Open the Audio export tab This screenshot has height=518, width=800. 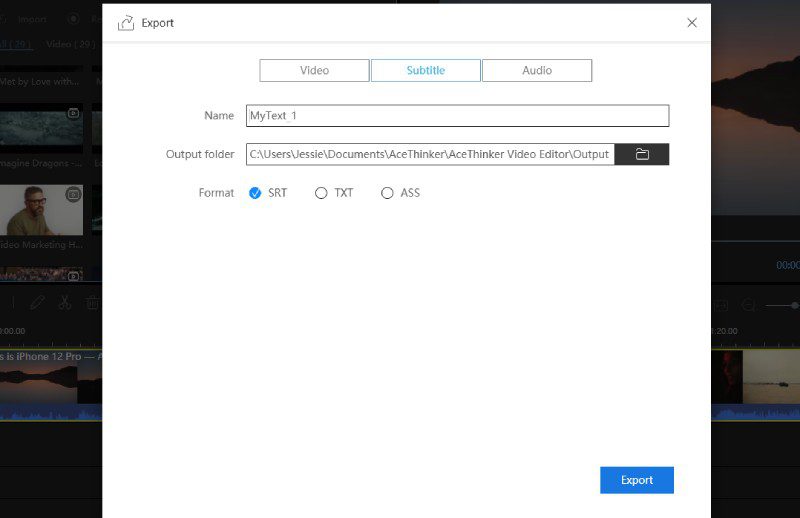click(537, 70)
